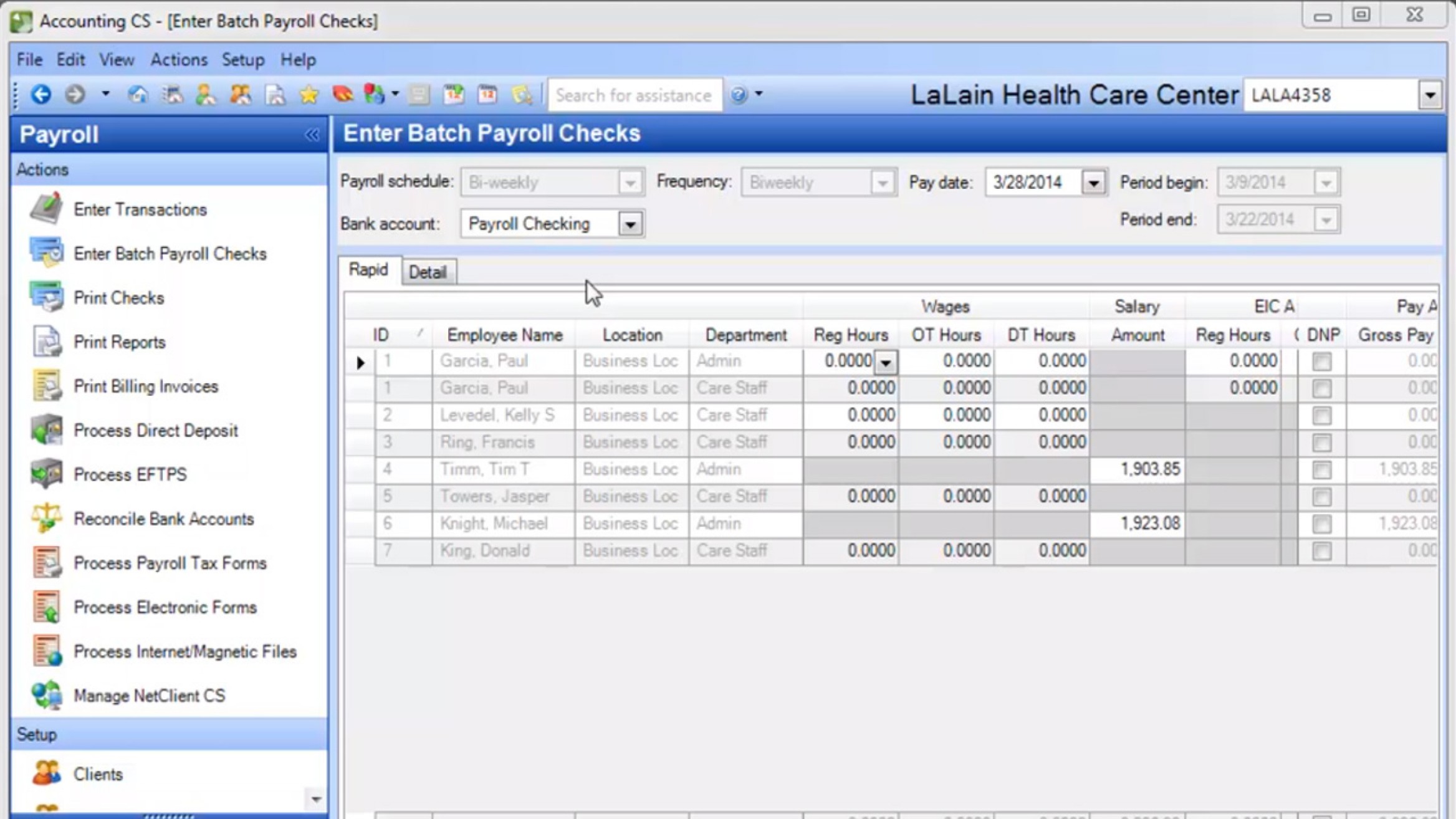
Task: Expand the Payroll schedule dropdown
Action: pos(629,182)
